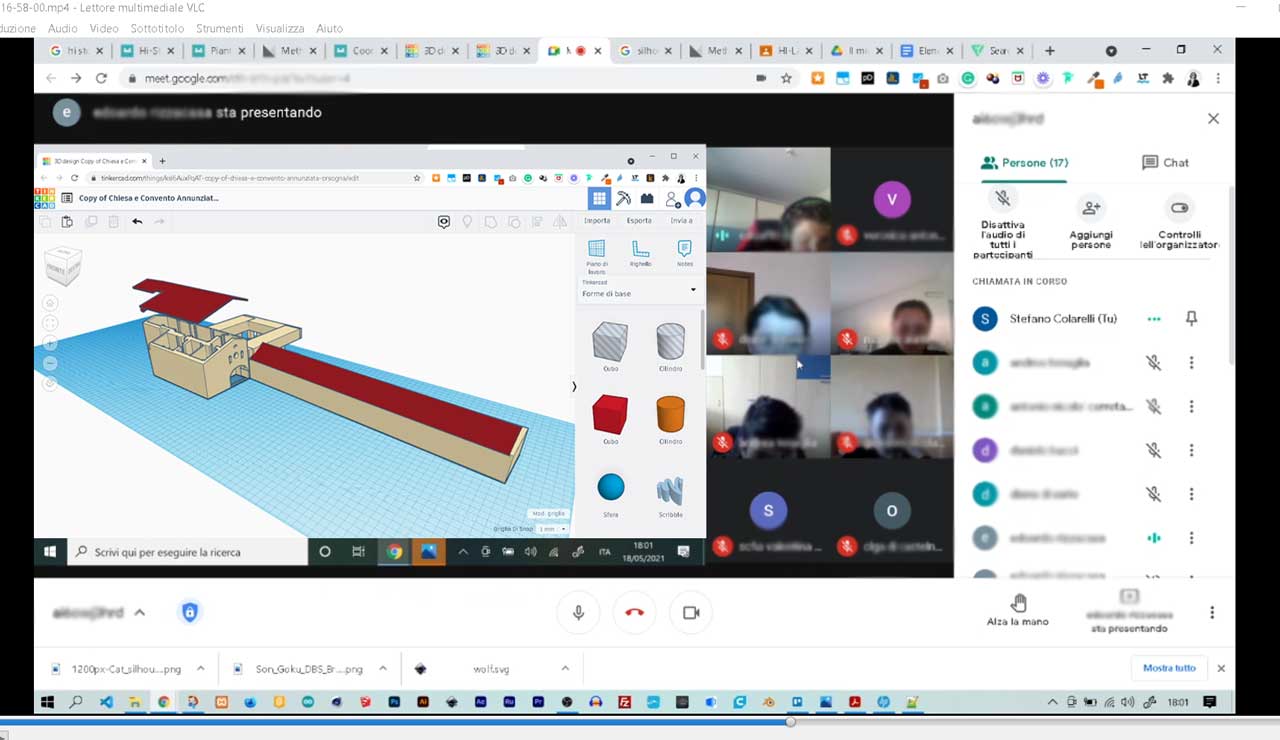Click Tinkercad show-all eye bubble icon

point(444,222)
